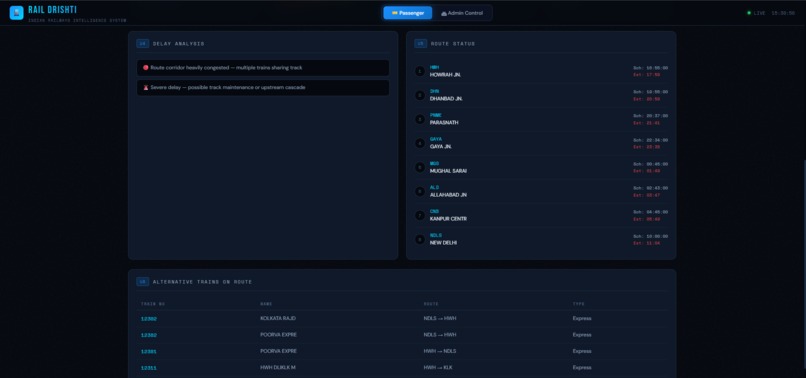Click the DHANBAD JN. station name
This screenshot has width=806, height=378.
pyautogui.click(x=446, y=99)
